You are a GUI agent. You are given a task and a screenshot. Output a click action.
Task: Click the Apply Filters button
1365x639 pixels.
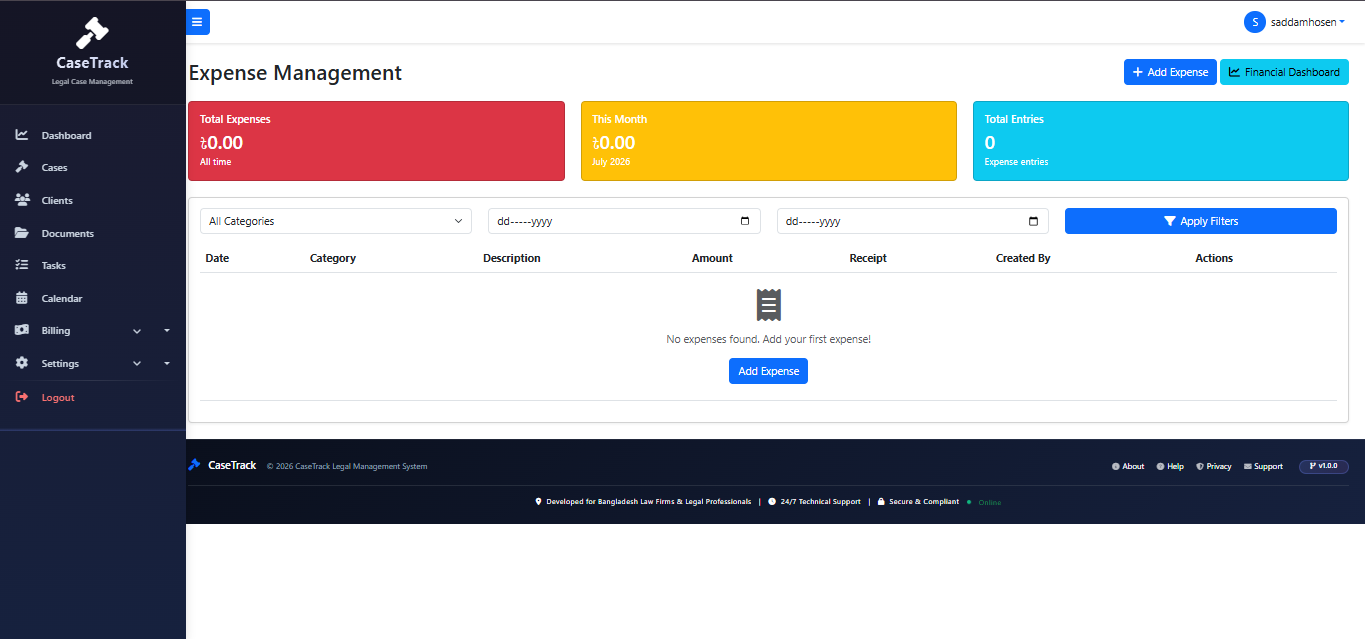point(1200,221)
